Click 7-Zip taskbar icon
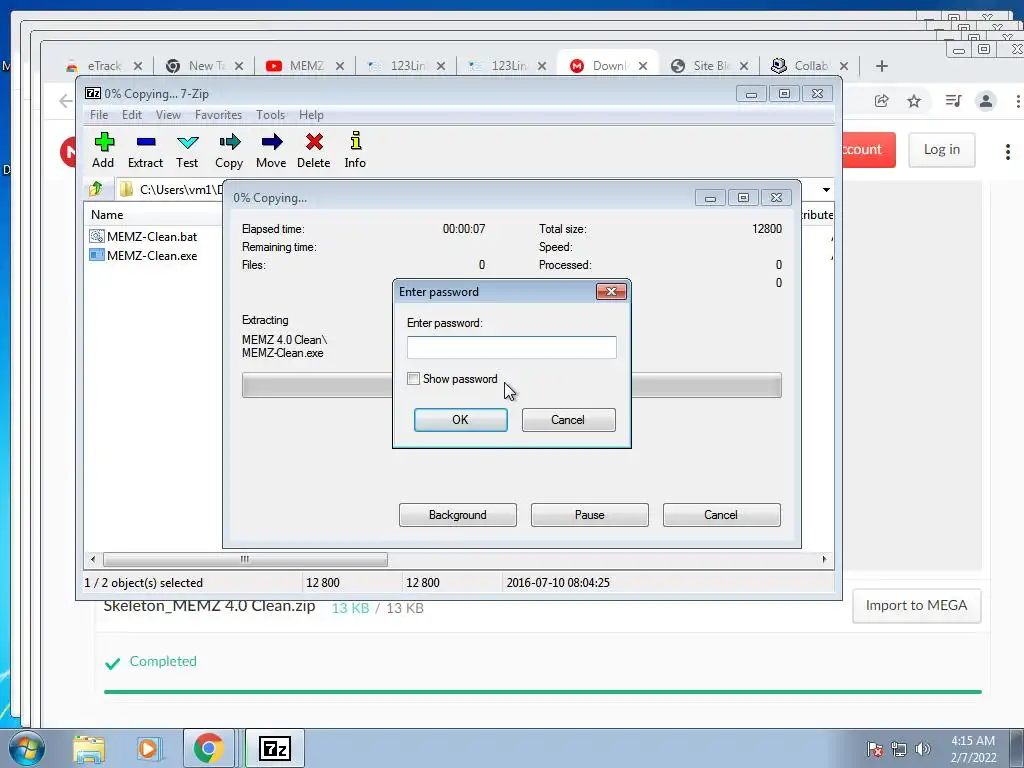This screenshot has width=1024, height=768. coord(274,748)
